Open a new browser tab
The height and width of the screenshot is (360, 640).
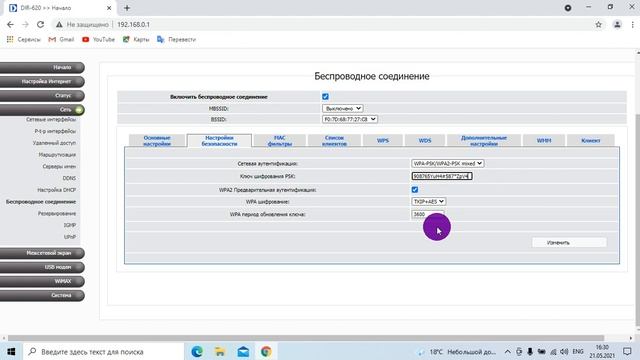coord(127,8)
